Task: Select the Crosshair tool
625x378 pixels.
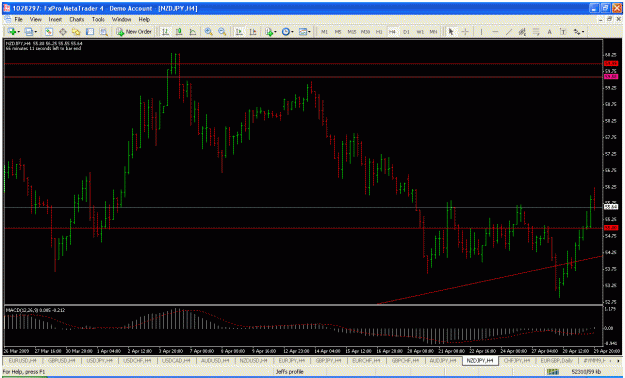Action: click(x=465, y=32)
